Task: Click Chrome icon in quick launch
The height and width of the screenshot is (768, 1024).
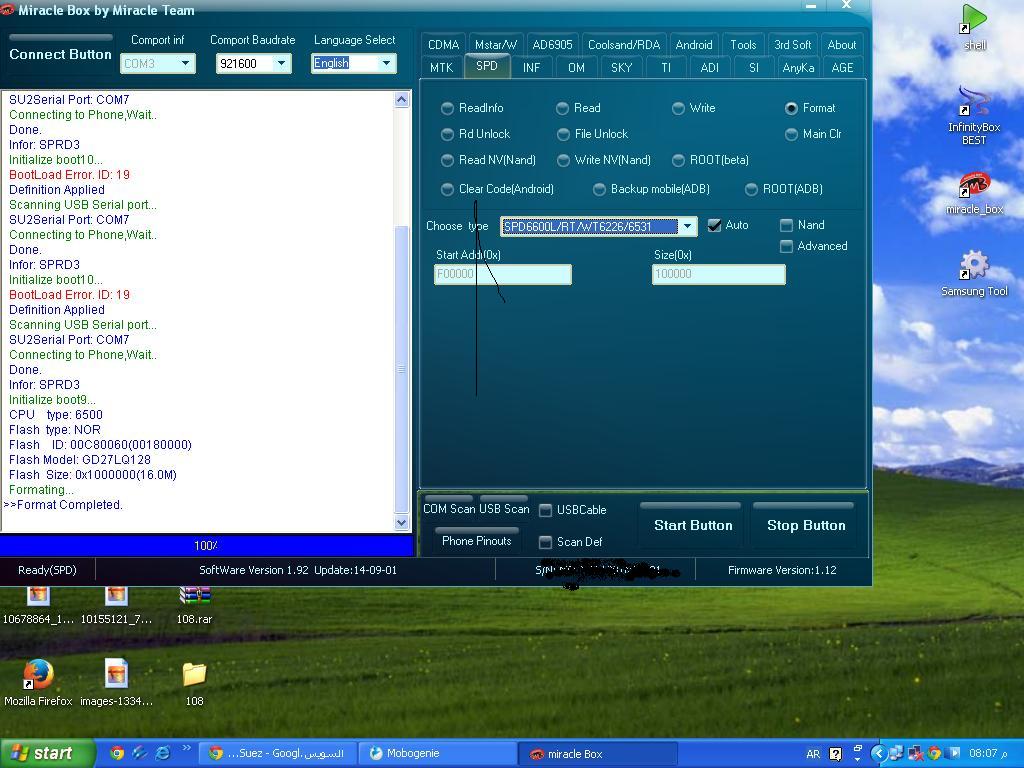Action: (117, 753)
